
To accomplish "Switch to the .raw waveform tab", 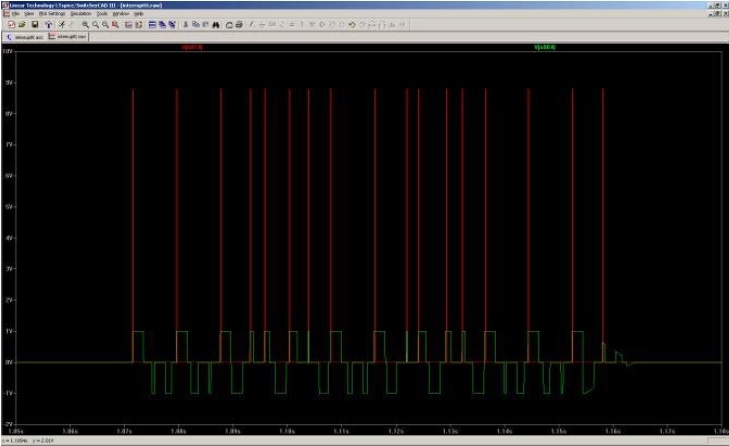I will pos(68,36).
